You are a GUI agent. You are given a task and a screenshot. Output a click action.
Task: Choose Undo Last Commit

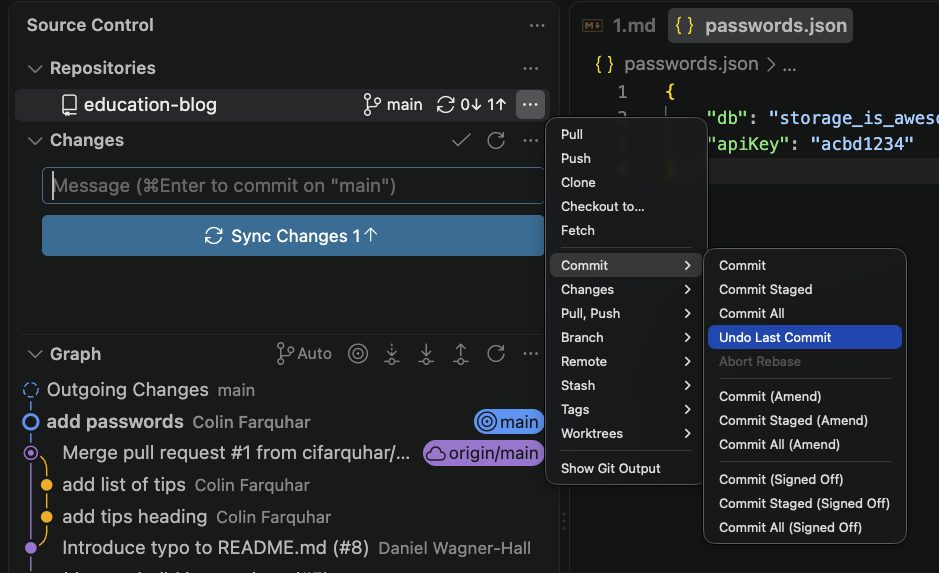(804, 337)
